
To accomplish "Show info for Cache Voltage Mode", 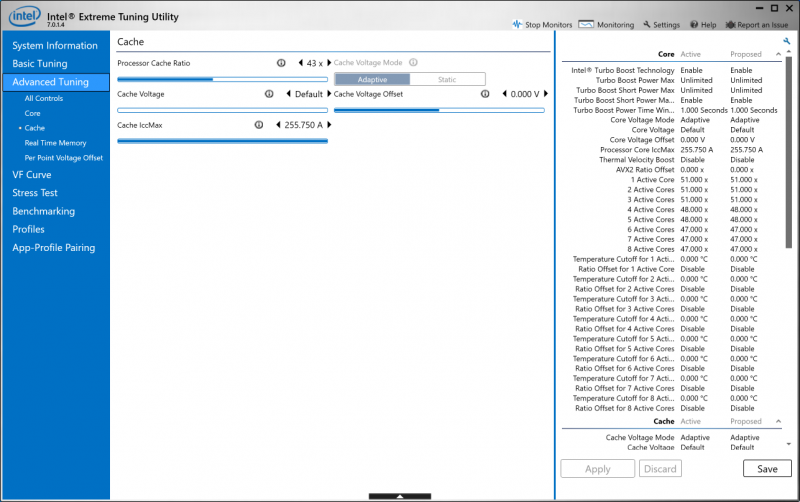I will click(413, 62).
